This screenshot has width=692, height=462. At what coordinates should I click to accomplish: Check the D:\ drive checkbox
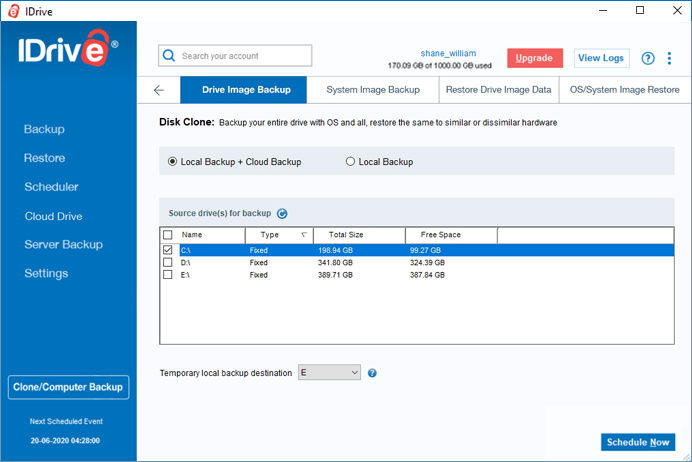click(168, 263)
